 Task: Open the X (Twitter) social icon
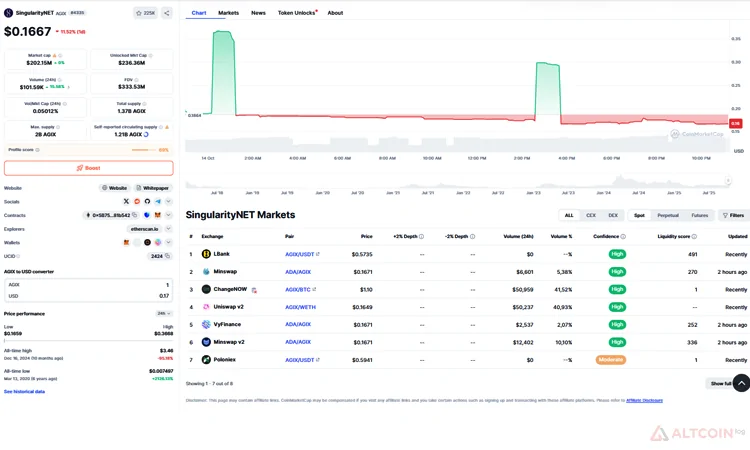tap(126, 201)
